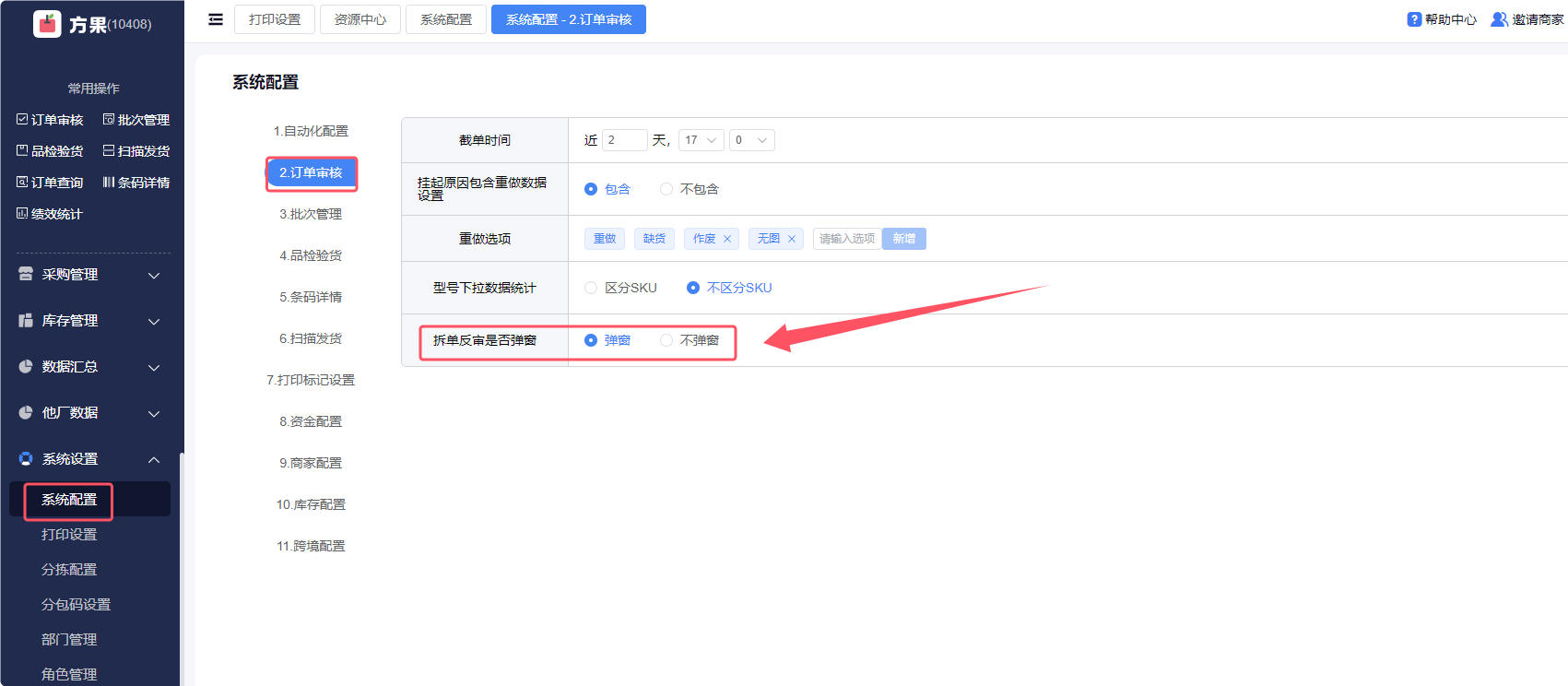Open the 帮助中心 help icon

(1414, 19)
